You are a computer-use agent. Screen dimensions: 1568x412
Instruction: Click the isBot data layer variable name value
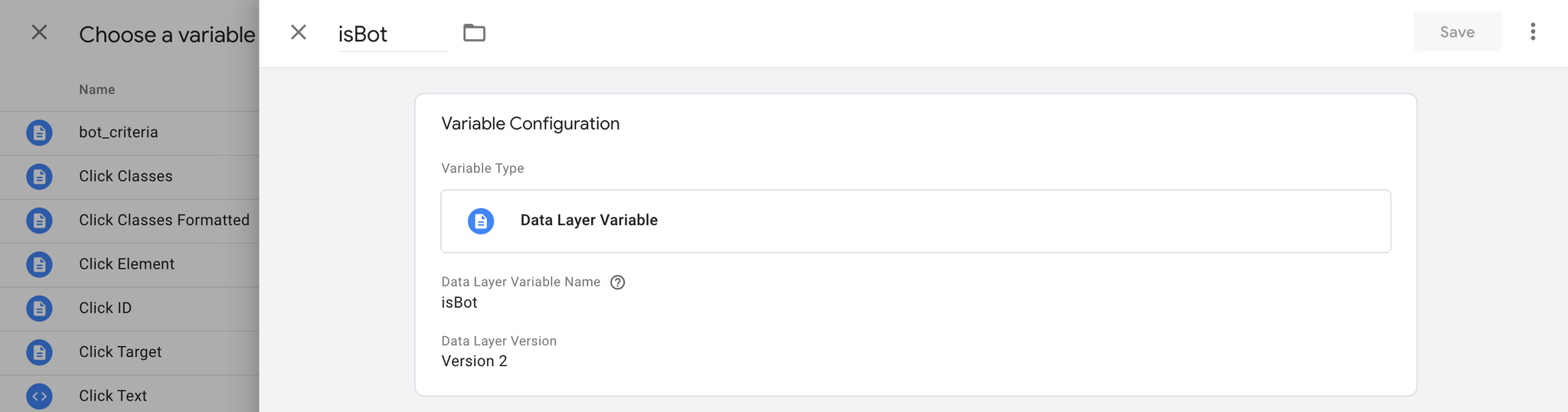459,302
